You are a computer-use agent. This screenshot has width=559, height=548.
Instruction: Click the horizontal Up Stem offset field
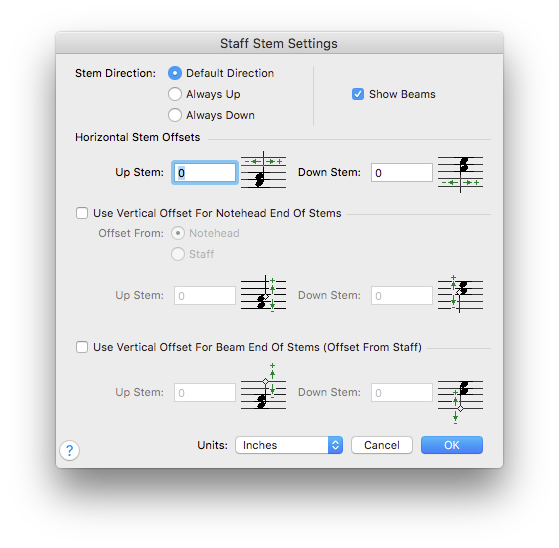pos(205,173)
